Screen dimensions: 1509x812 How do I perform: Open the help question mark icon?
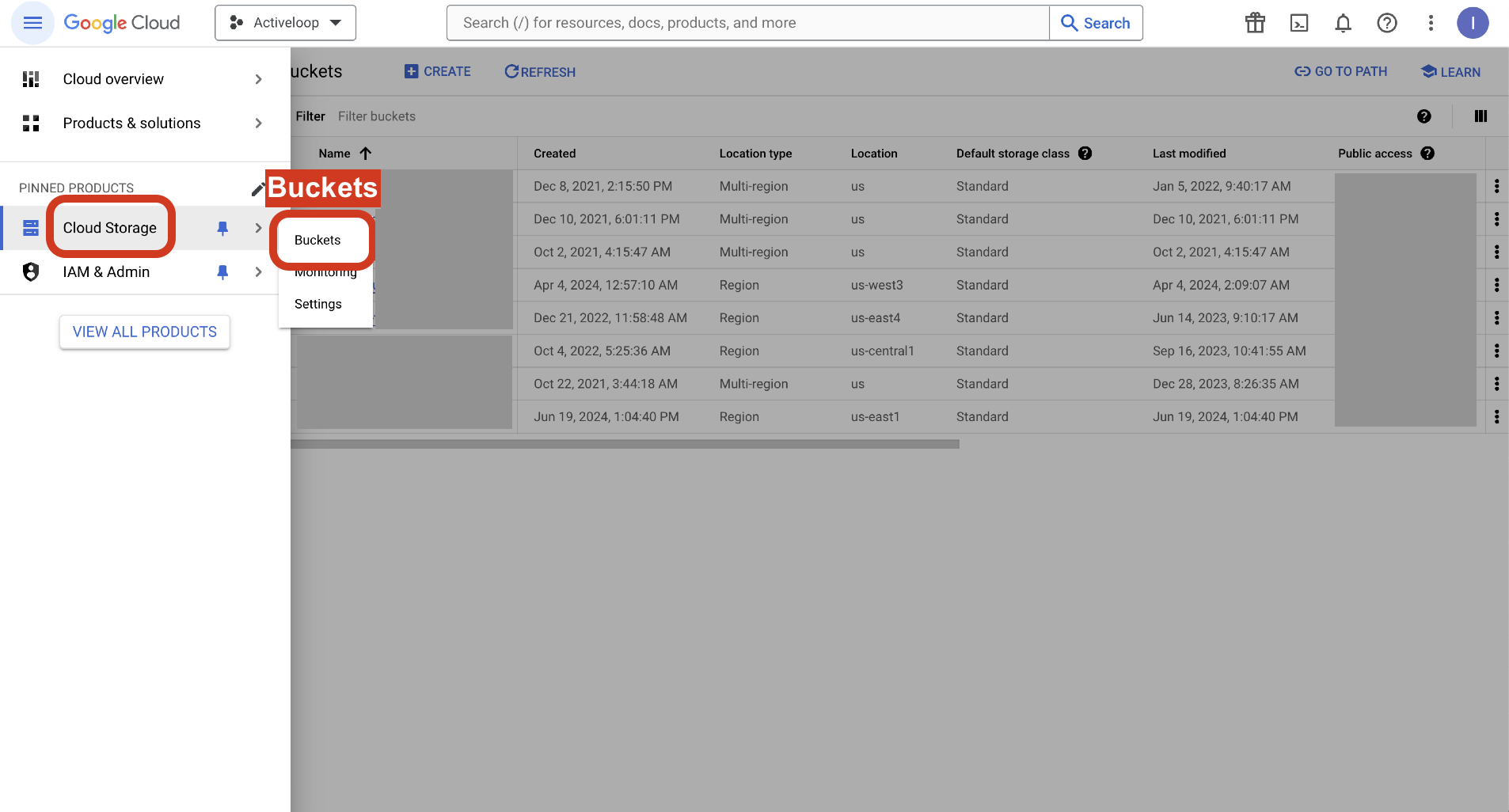coord(1387,23)
